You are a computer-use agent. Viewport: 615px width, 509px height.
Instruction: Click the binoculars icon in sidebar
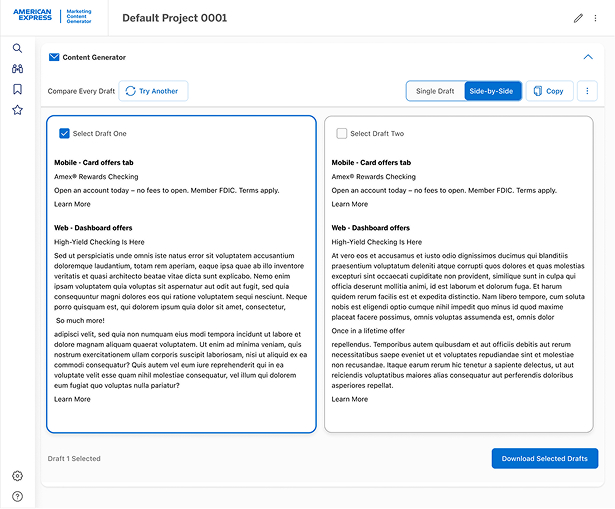click(x=17, y=69)
